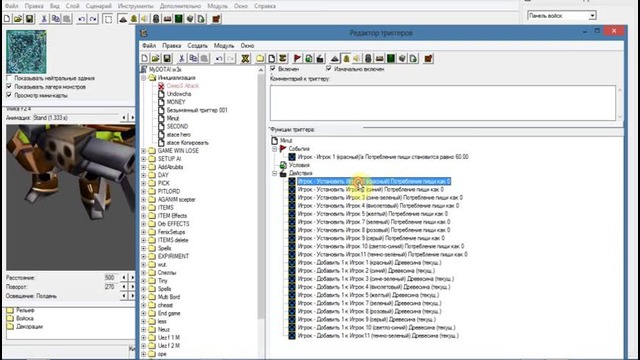Select the MONEY trigger
The width and height of the screenshot is (640, 360).
(176, 102)
